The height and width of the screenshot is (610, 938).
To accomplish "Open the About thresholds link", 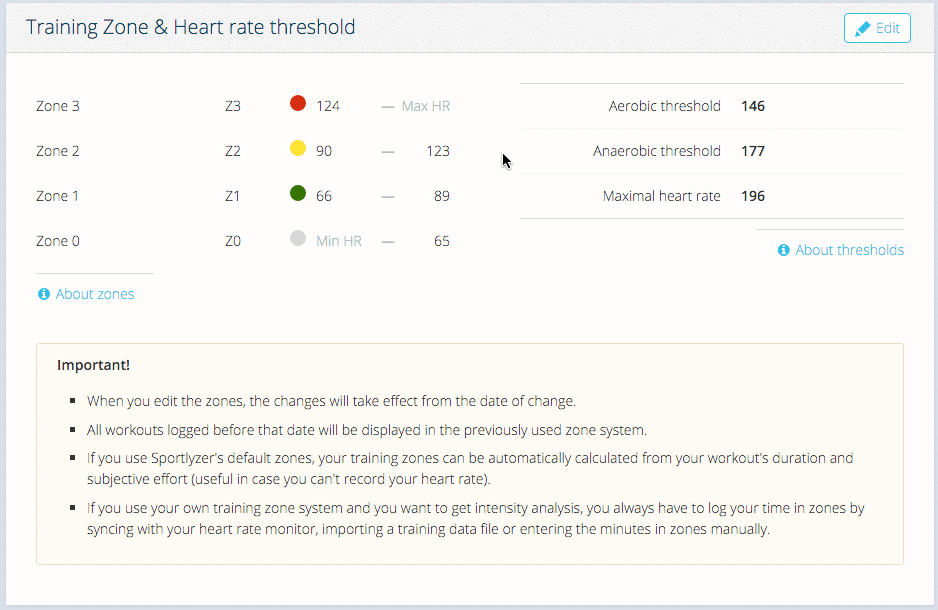I will (849, 250).
